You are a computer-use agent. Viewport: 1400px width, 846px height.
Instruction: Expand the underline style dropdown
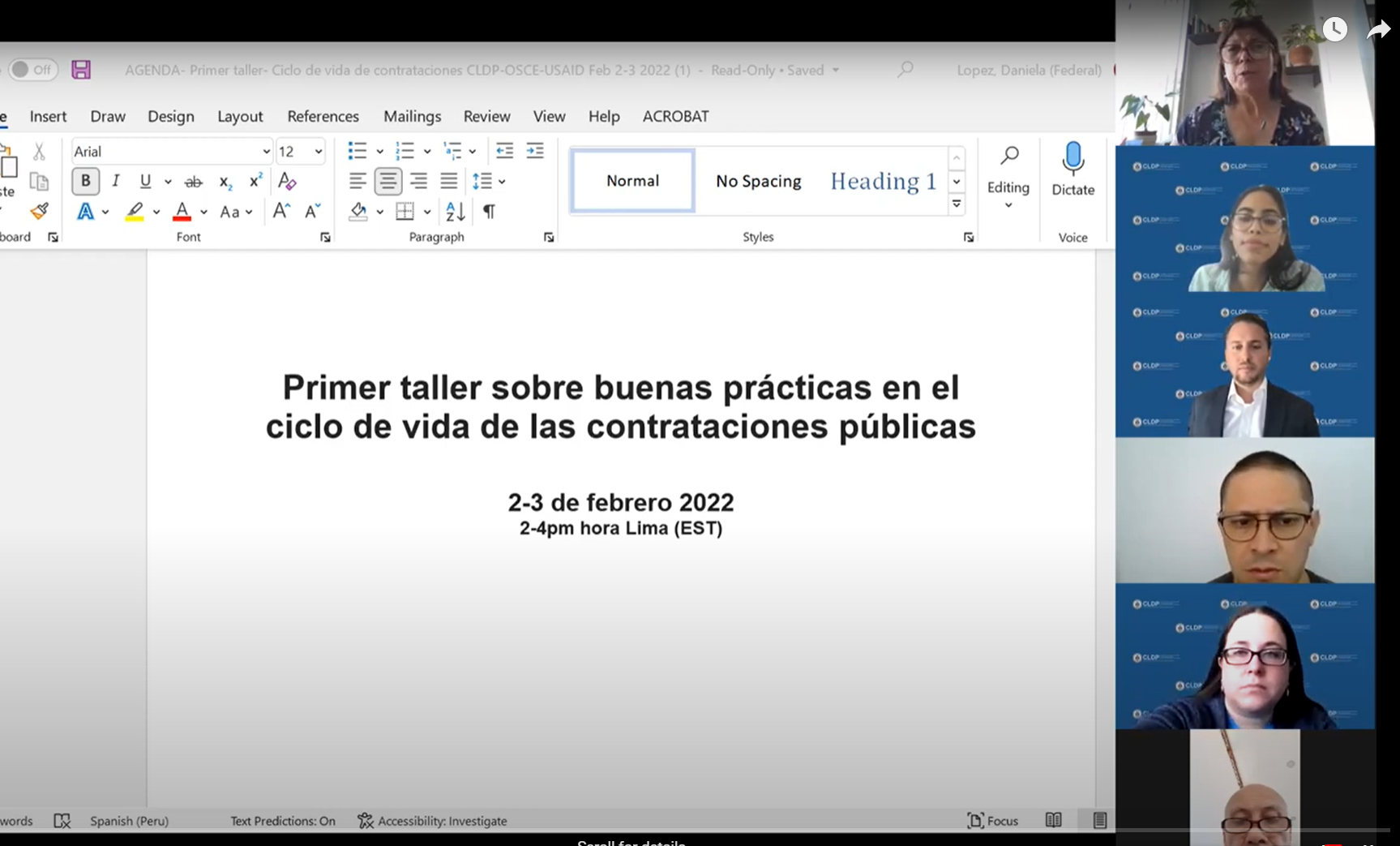pos(167,181)
